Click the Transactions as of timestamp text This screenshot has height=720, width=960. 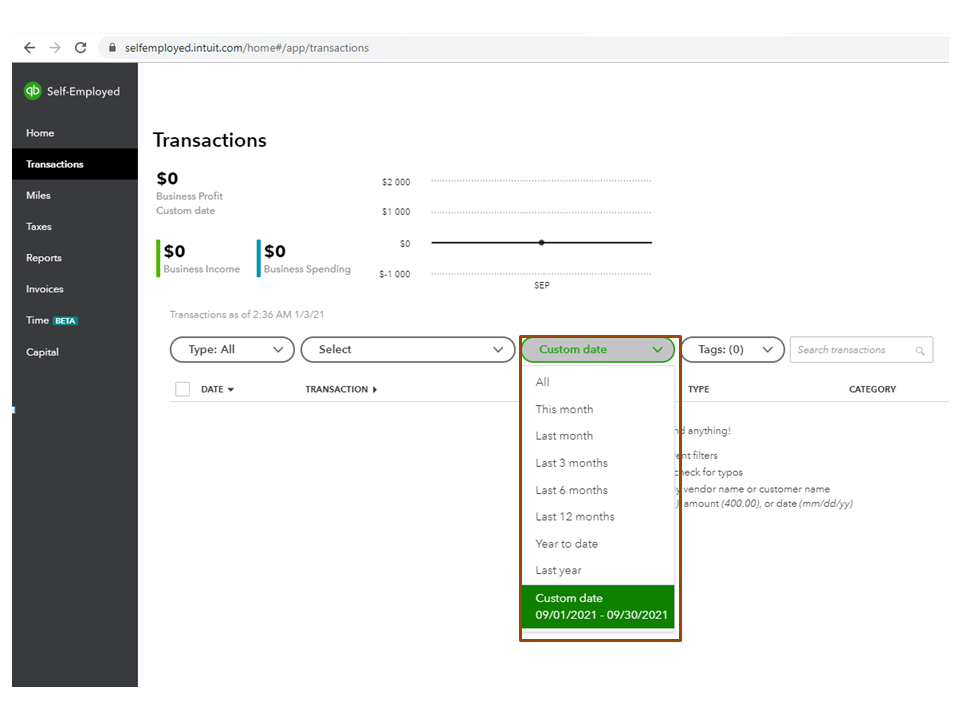coord(247,315)
